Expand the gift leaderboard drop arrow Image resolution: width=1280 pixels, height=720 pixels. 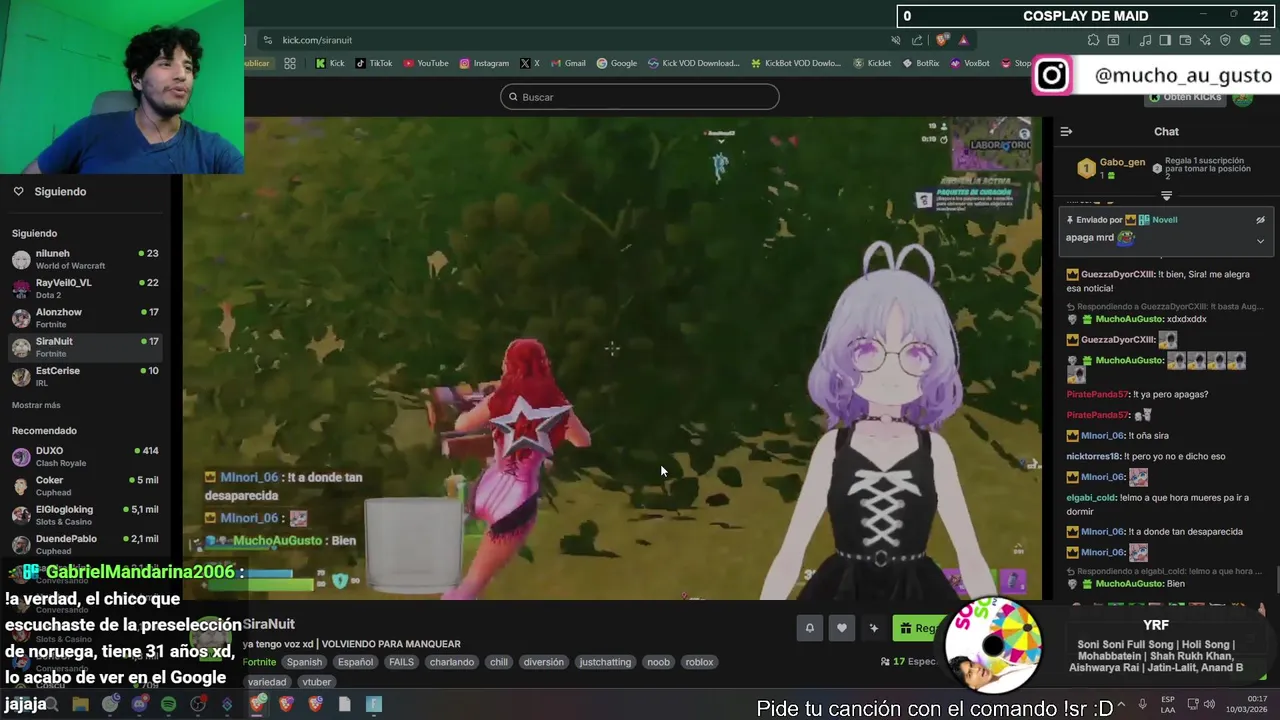click(1166, 196)
